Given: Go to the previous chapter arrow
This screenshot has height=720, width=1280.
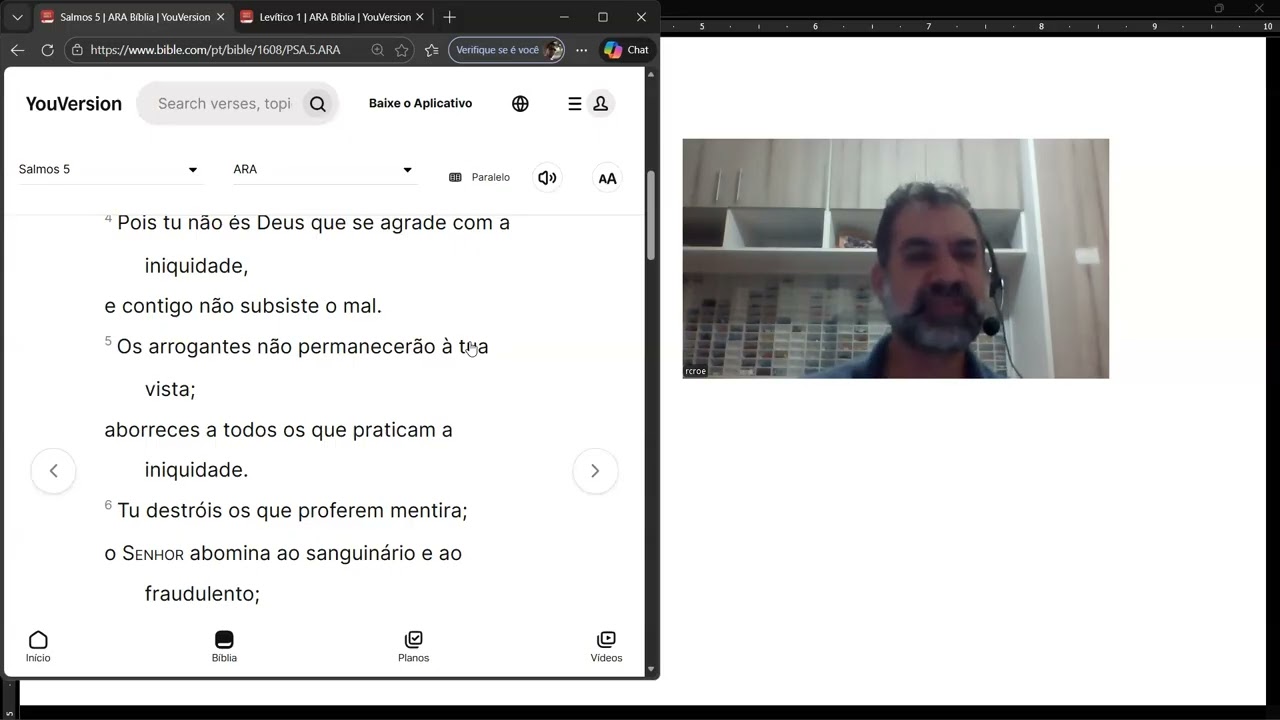Looking at the screenshot, I should (53, 471).
